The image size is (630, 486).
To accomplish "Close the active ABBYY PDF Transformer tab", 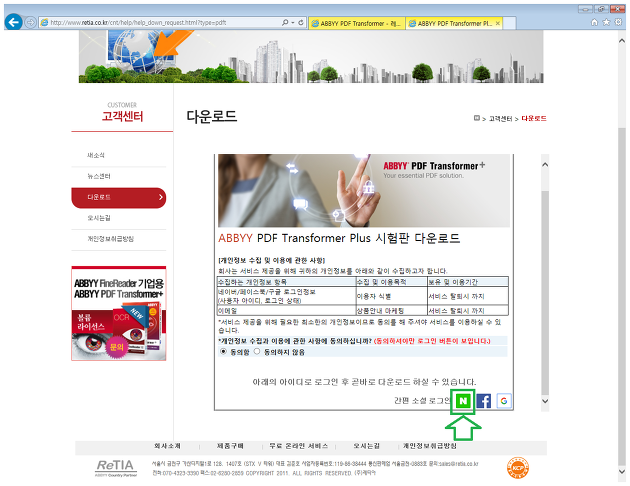I will click(x=498, y=23).
